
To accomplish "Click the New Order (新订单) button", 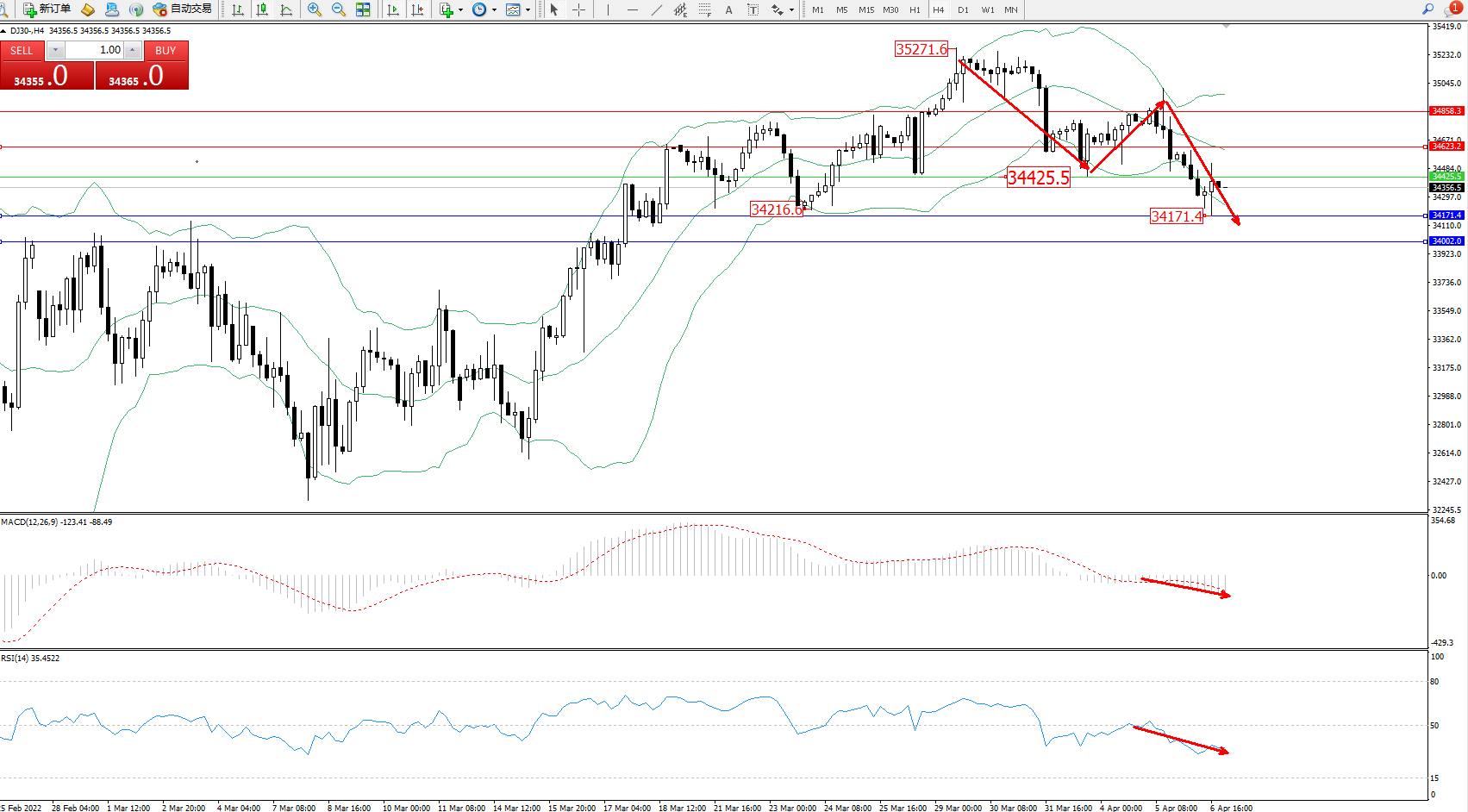I will (x=47, y=9).
